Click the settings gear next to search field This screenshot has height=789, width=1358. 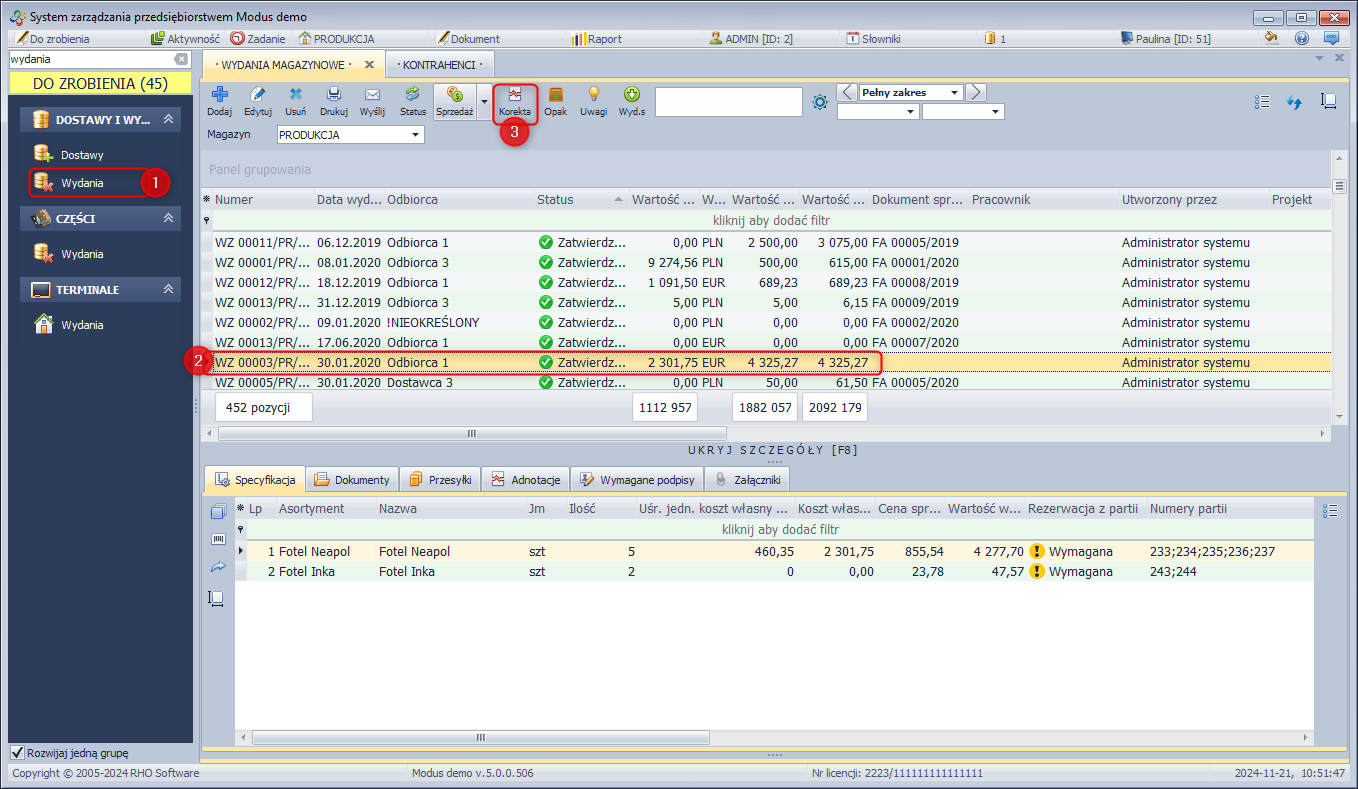tap(820, 102)
